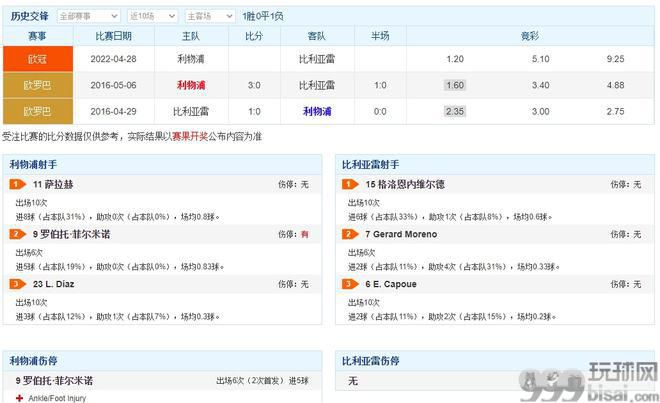The image size is (660, 403).
Task: Click the 欧罗巴 cell for 2016-04-29
Action: click(x=38, y=111)
